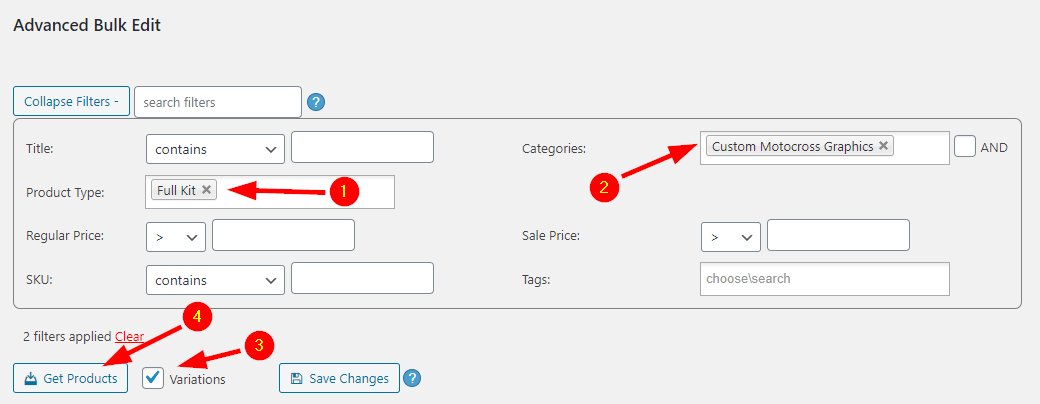Click the Clear filters link

coord(129,337)
